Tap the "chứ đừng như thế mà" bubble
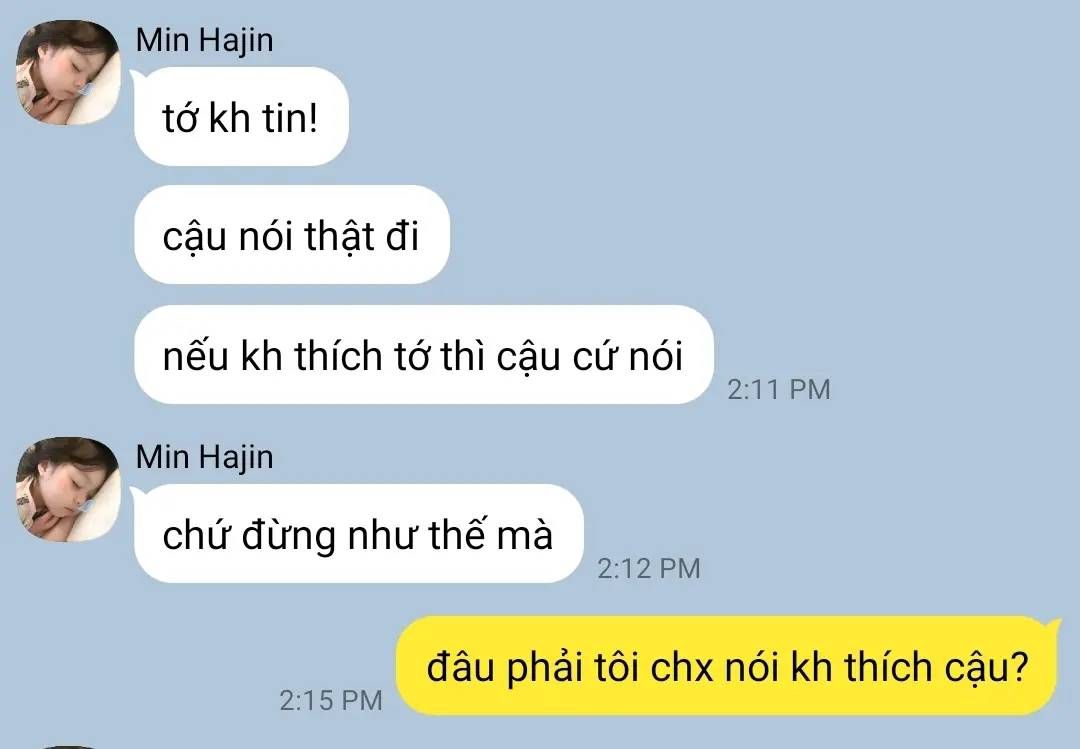 point(358,534)
